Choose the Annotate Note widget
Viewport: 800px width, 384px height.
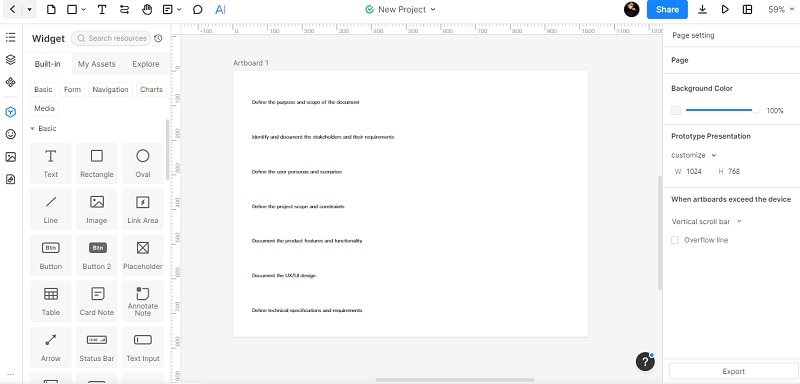(x=143, y=301)
